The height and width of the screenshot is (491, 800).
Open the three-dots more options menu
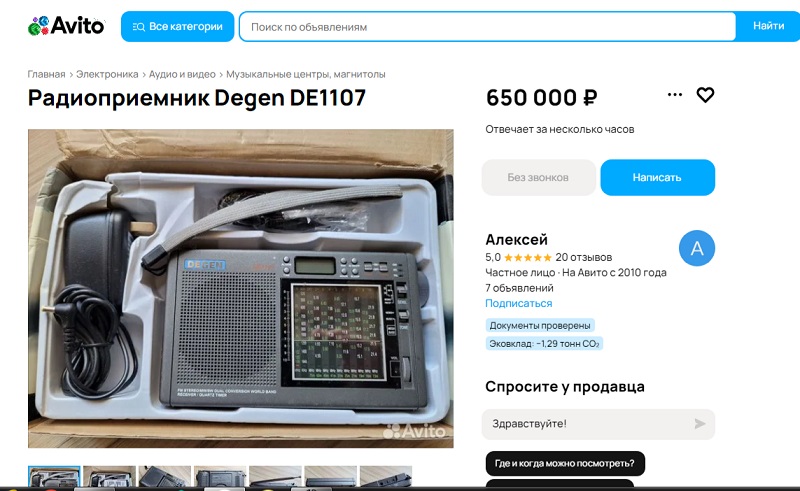pos(674,94)
